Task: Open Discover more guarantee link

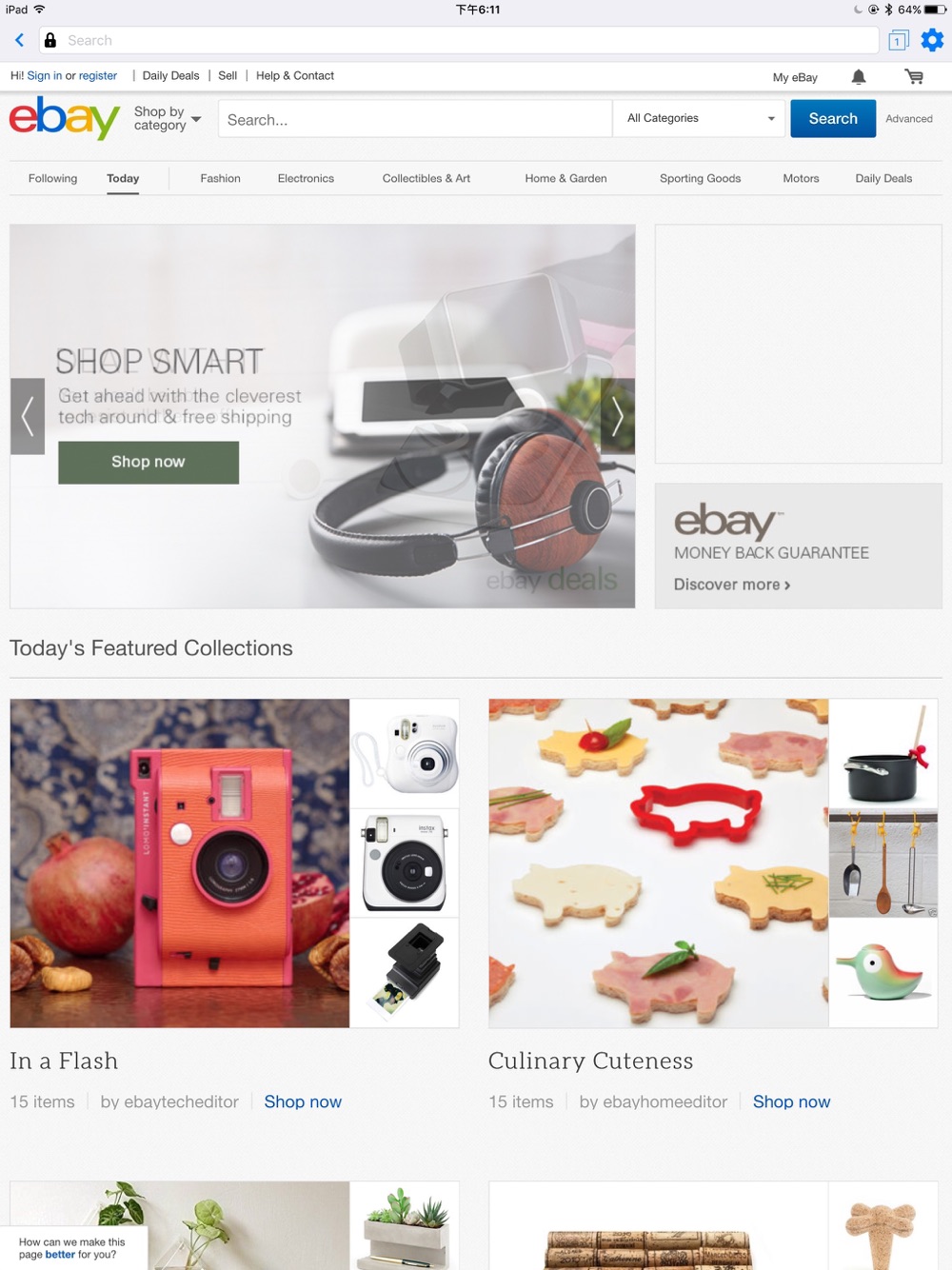Action: tap(732, 585)
